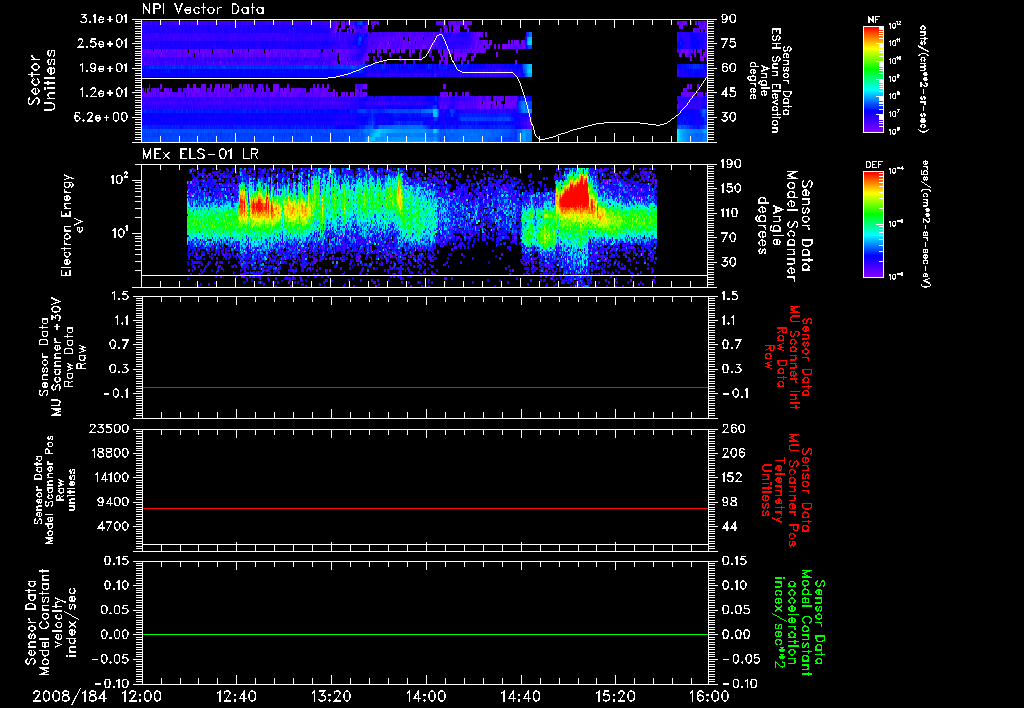Image resolution: width=1024 pixels, height=708 pixels.
Task: Click the red line in the MU Scanner +30V panel
Action: tap(425, 387)
